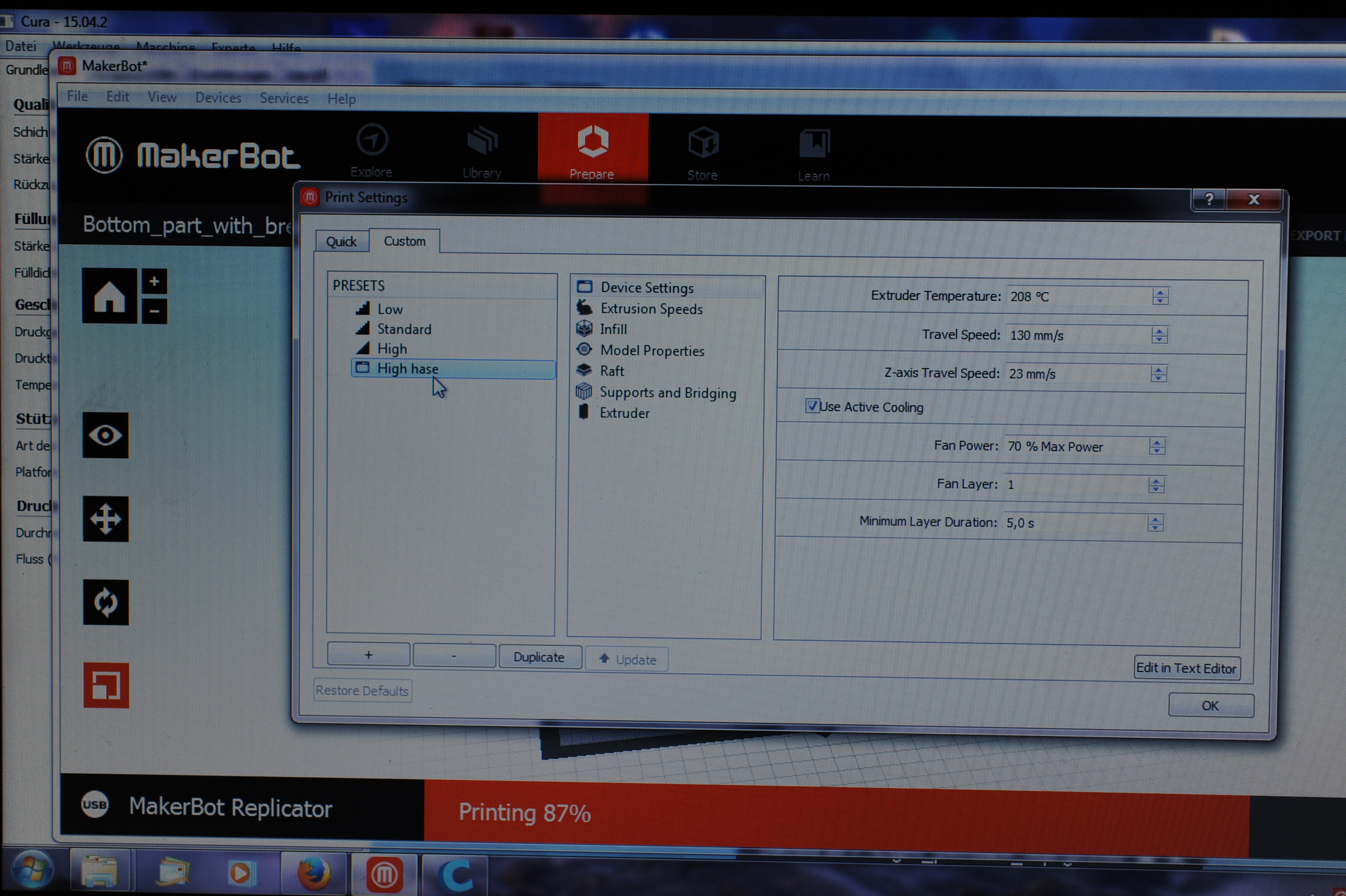1346x896 pixels.
Task: Click the Home view button
Action: (x=109, y=296)
